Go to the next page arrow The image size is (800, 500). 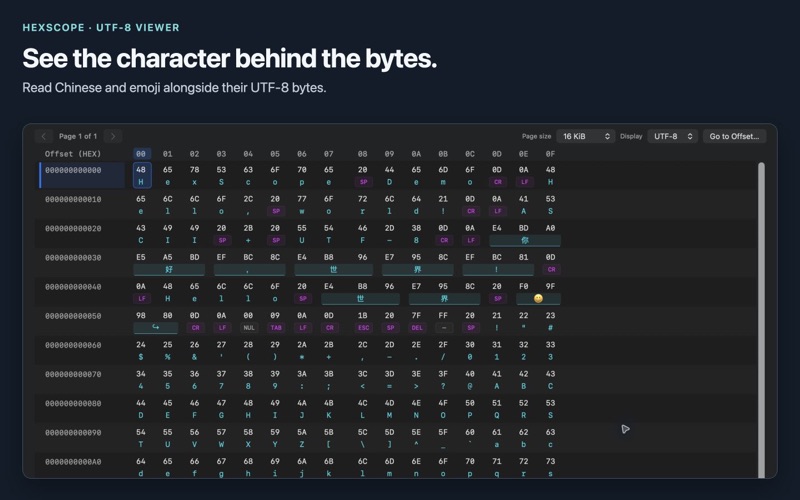pyautogui.click(x=113, y=136)
